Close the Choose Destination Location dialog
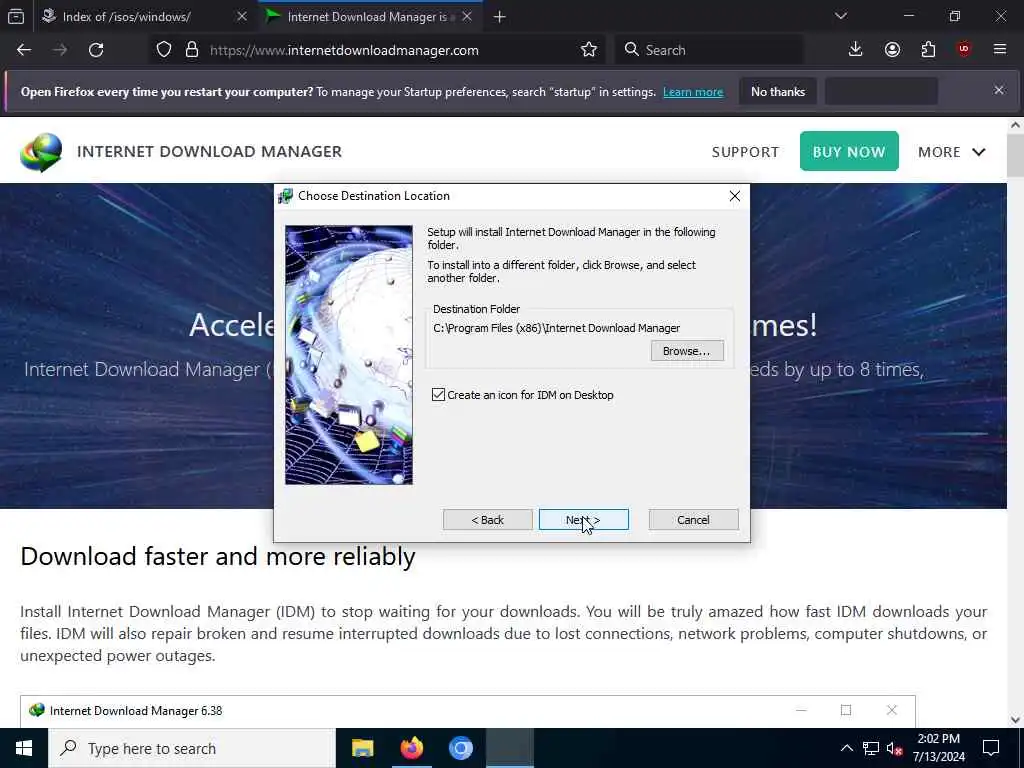This screenshot has height=768, width=1024. coord(734,196)
